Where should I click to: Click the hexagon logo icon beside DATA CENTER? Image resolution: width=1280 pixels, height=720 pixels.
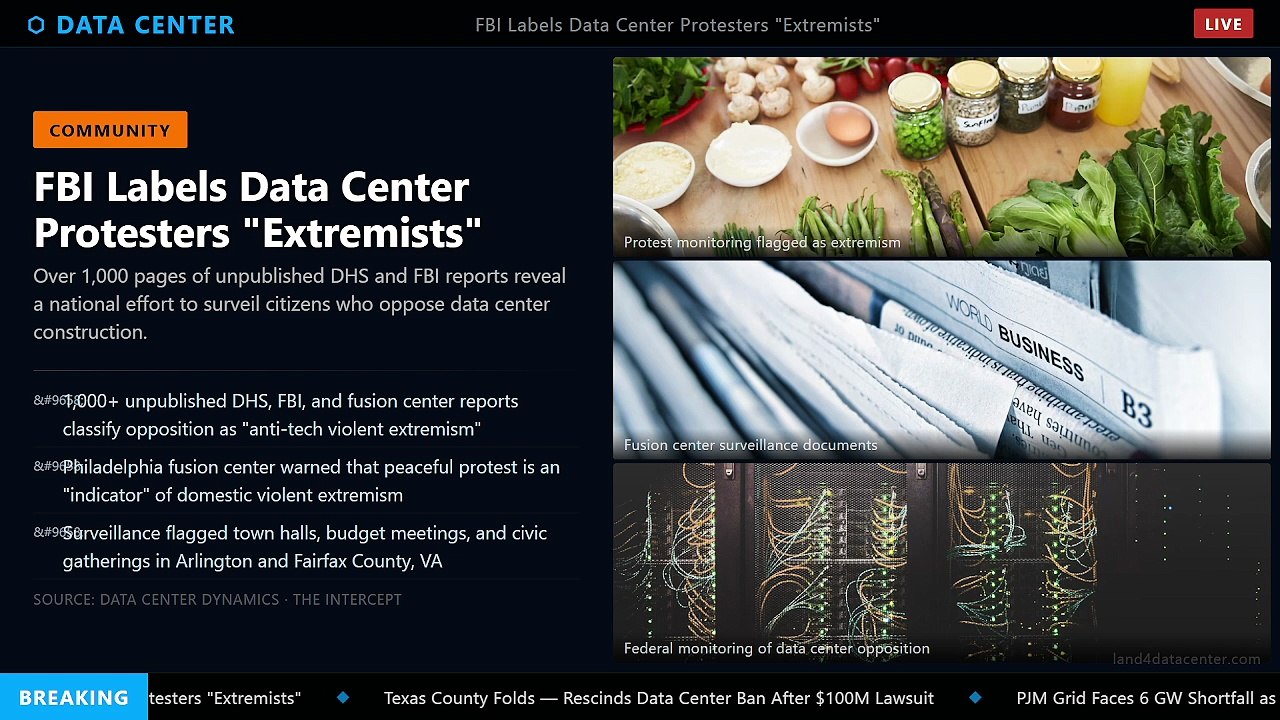tap(36, 25)
